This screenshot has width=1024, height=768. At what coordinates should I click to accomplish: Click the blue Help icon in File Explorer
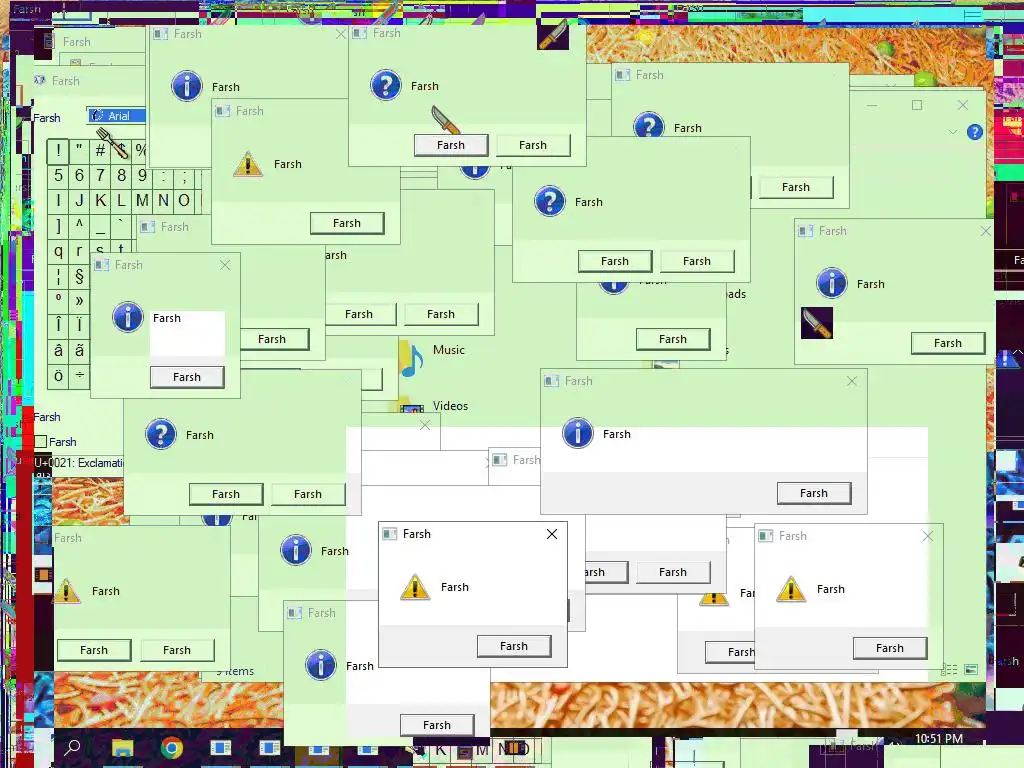(974, 132)
